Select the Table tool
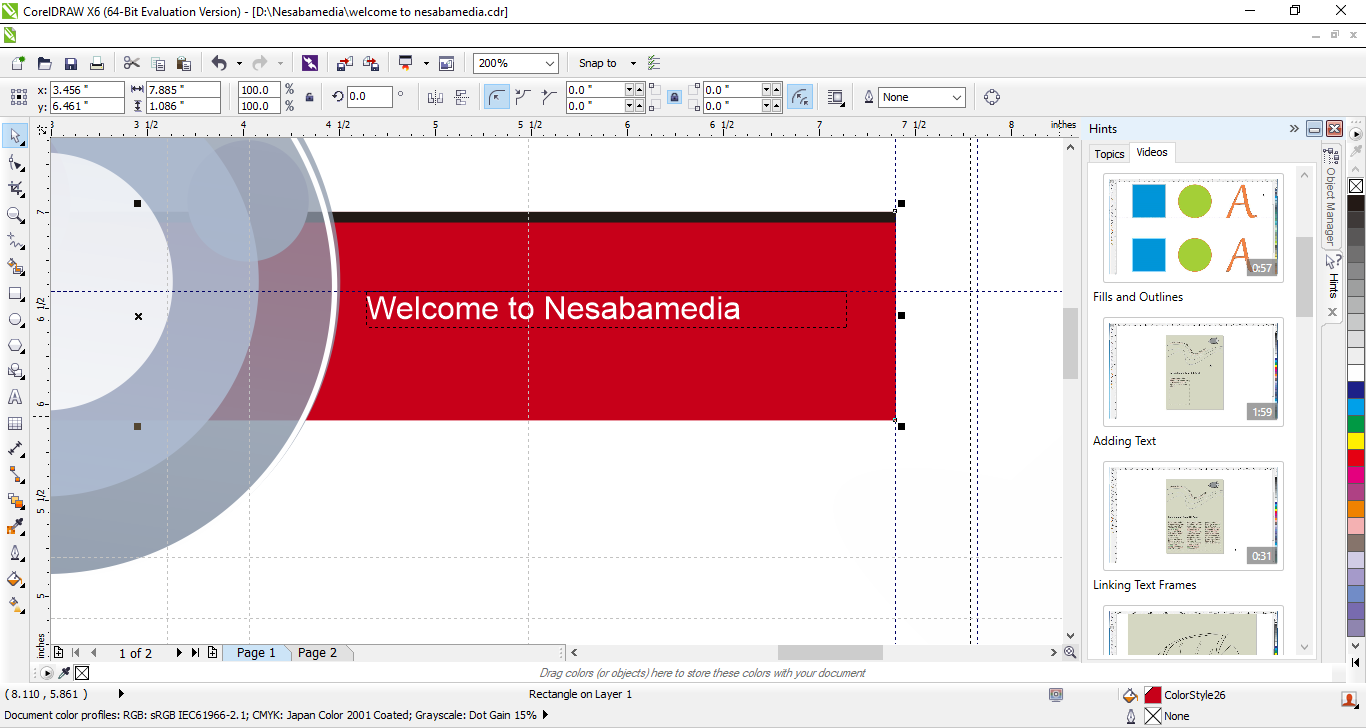Image resolution: width=1366 pixels, height=728 pixels. 15,423
